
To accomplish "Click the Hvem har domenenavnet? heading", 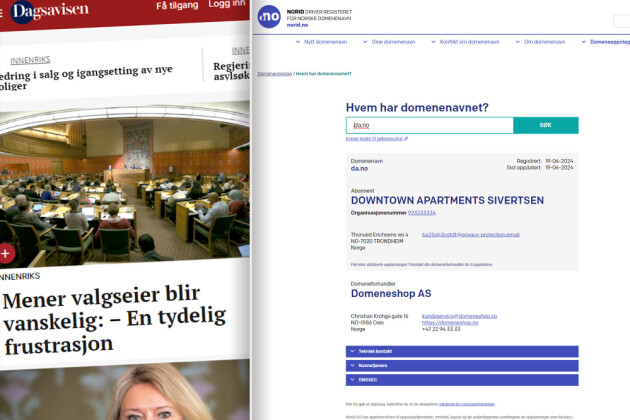I will click(417, 108).
